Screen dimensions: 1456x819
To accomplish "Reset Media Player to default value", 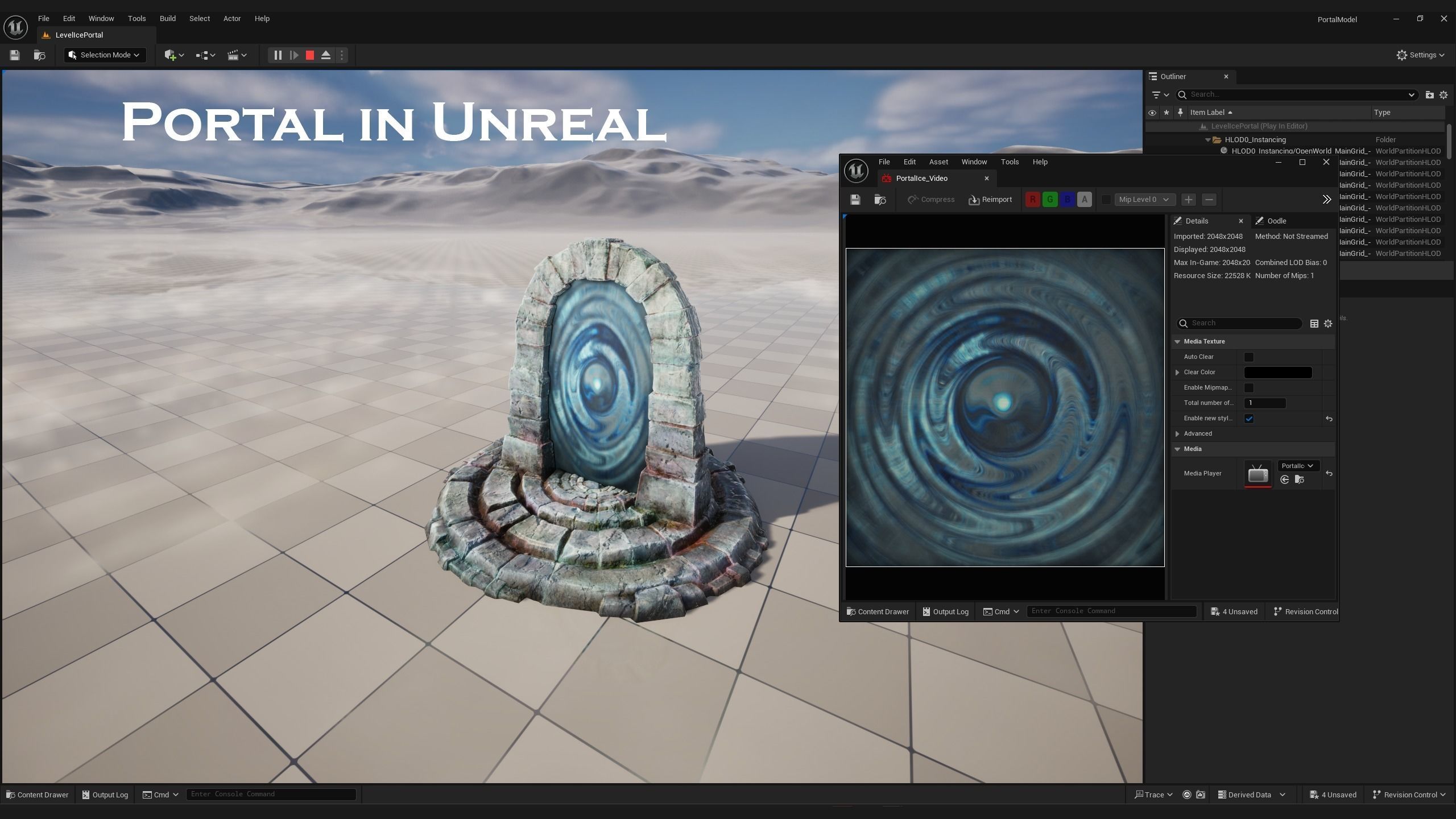I will pos(1329,473).
